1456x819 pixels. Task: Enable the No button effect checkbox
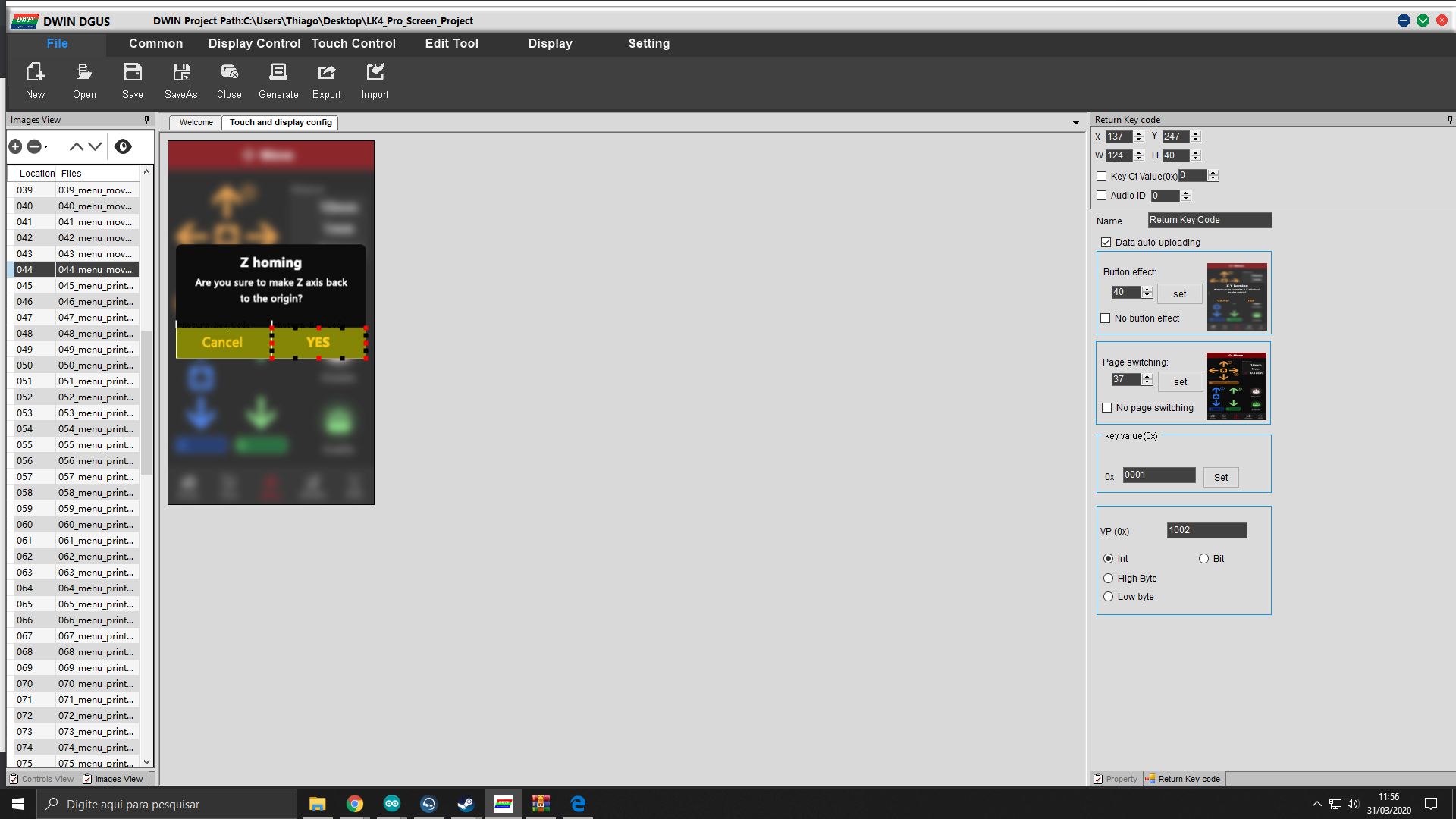coord(1106,318)
